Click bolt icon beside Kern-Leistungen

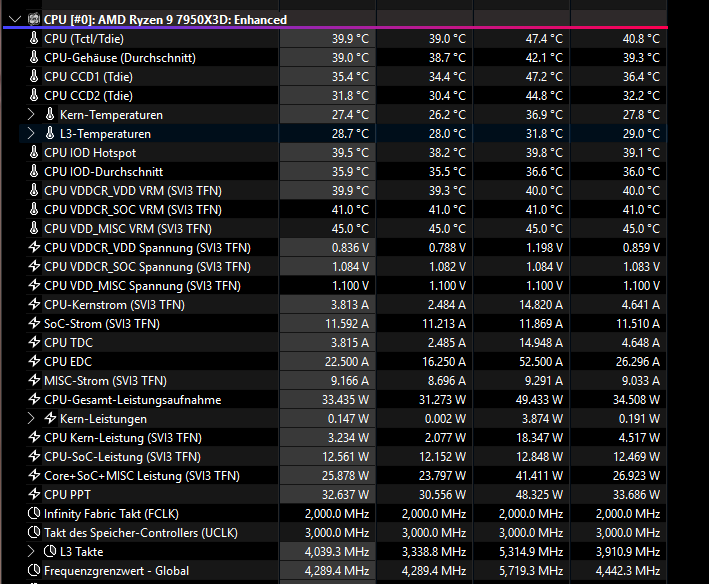(x=50, y=418)
